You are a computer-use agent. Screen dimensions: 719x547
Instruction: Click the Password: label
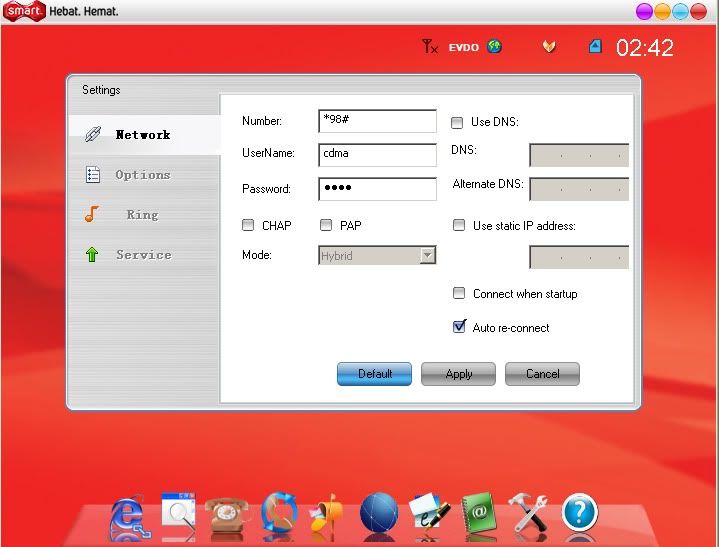click(266, 189)
